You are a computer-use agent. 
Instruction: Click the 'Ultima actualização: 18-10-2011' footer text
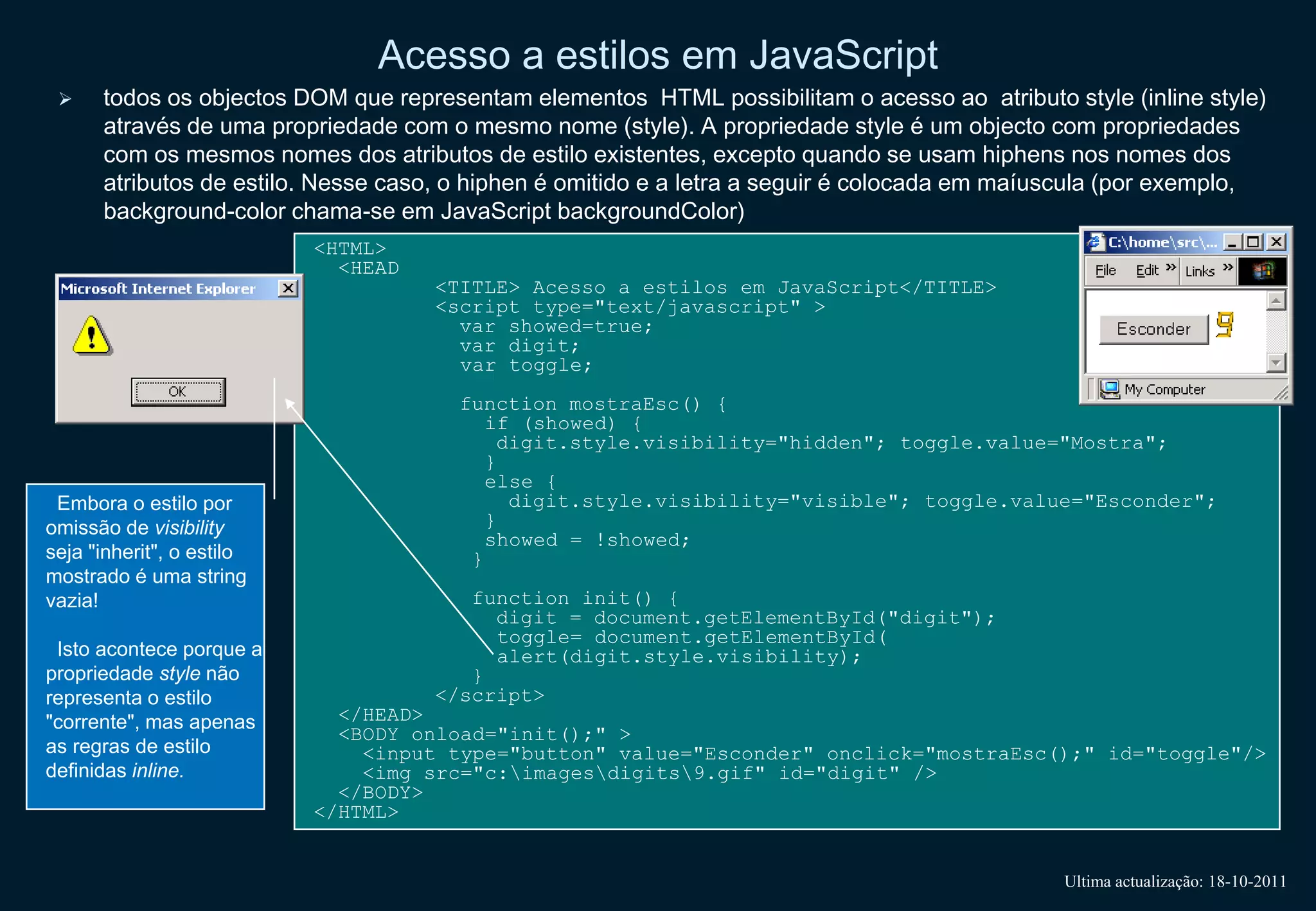click(1175, 881)
